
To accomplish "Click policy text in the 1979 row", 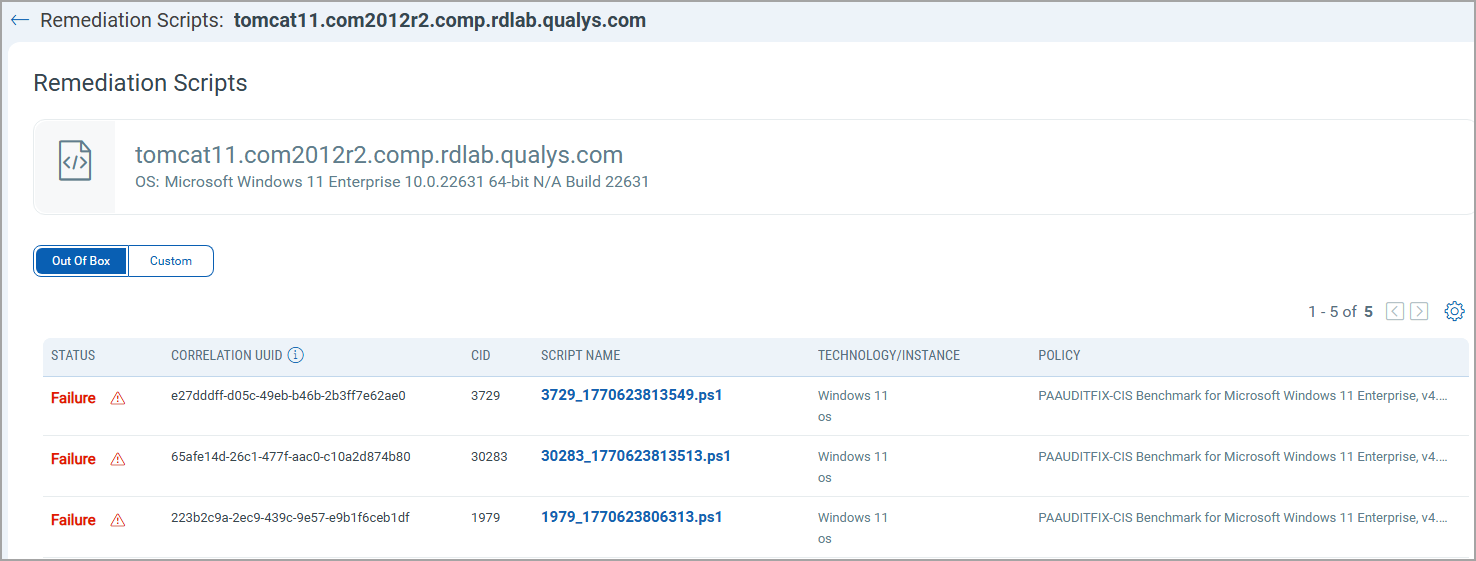I will (1243, 517).
